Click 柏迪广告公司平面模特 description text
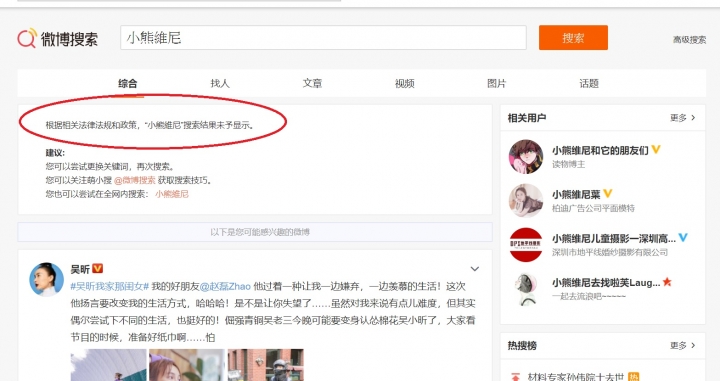Image resolution: width=720 pixels, height=381 pixels. pos(593,208)
